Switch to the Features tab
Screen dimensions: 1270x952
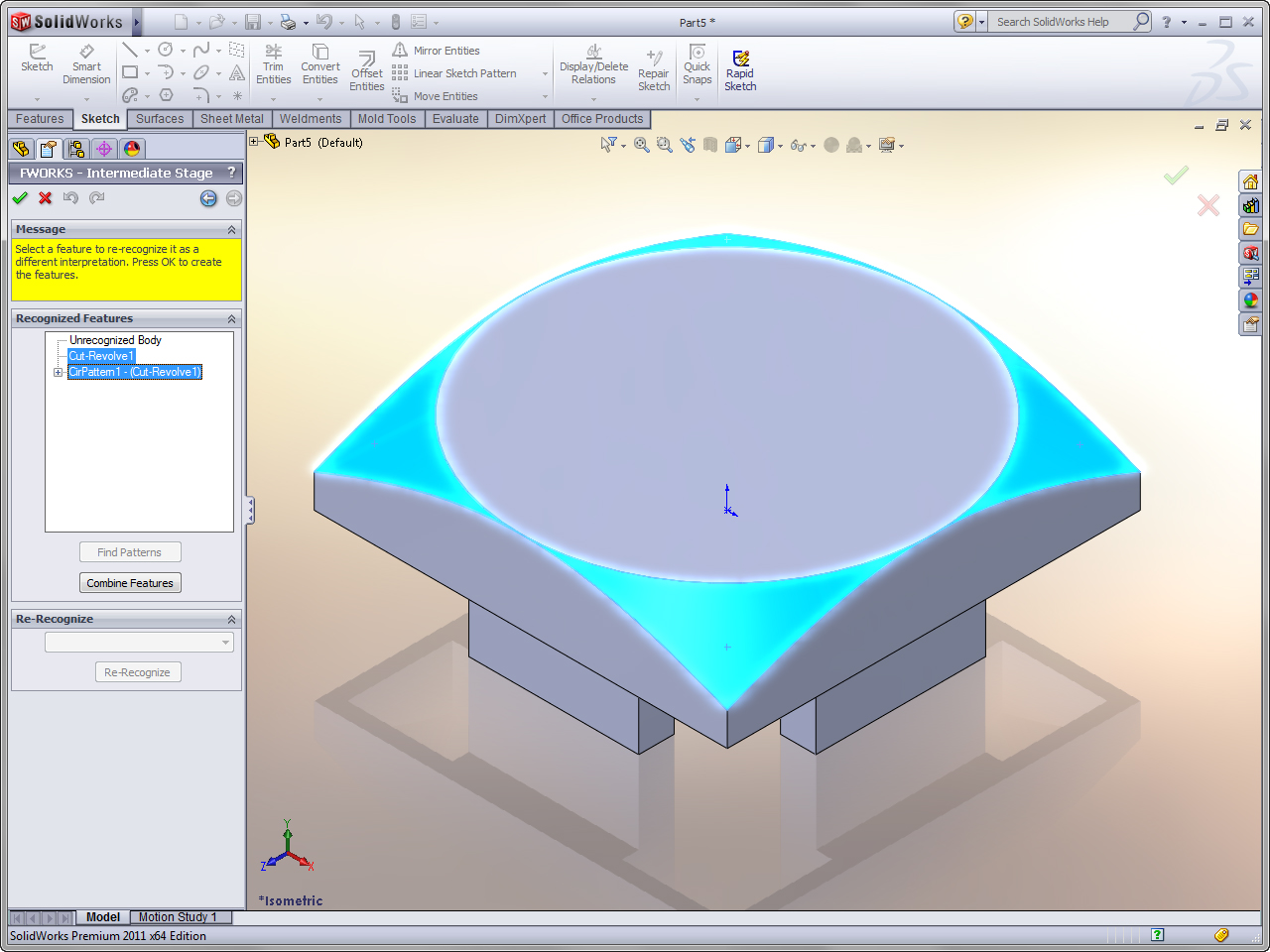click(x=40, y=119)
